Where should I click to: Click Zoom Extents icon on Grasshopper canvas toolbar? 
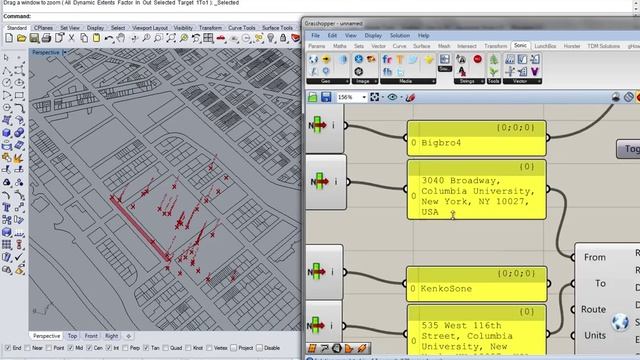coord(374,97)
